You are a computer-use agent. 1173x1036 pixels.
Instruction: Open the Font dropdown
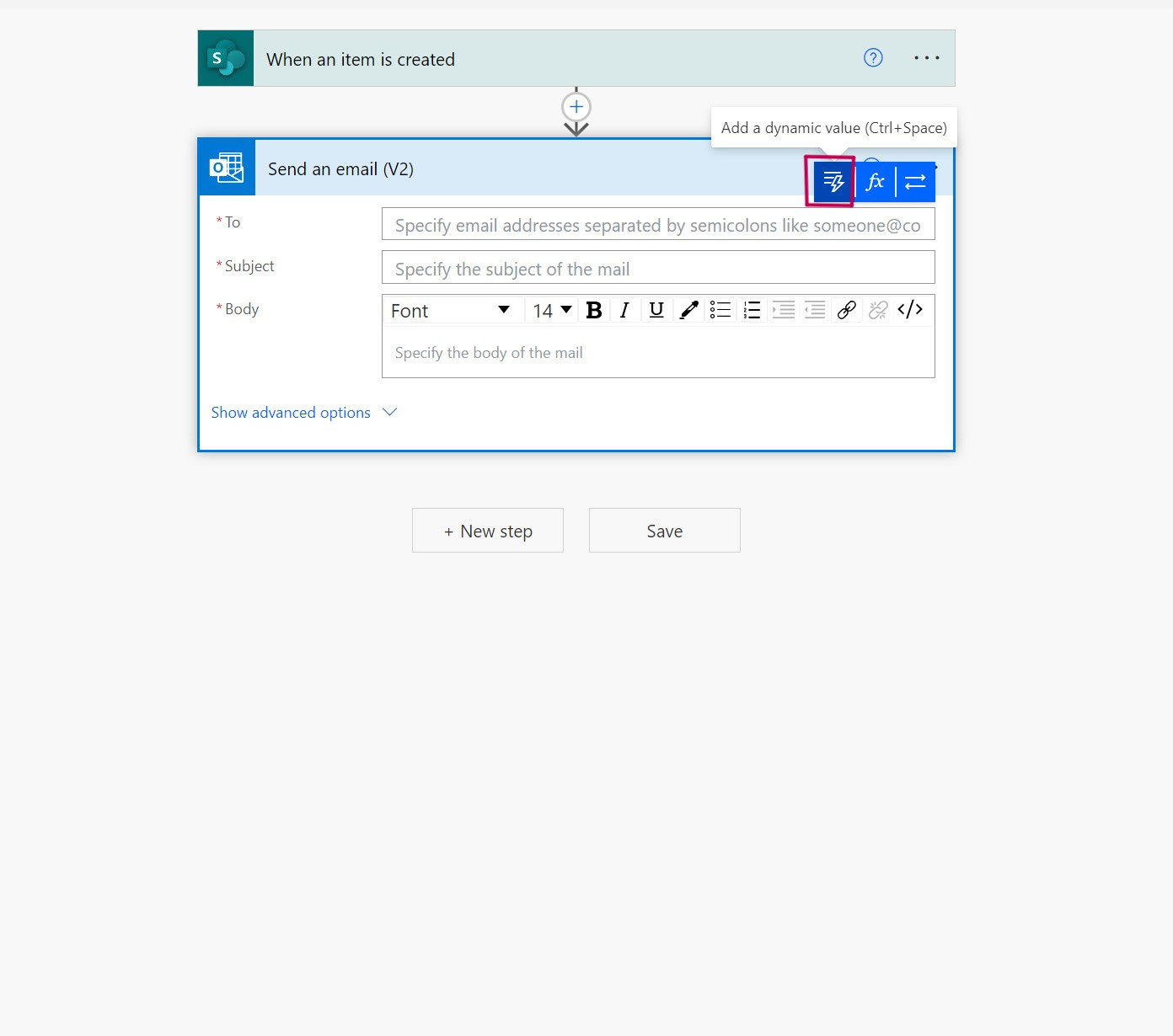click(451, 310)
